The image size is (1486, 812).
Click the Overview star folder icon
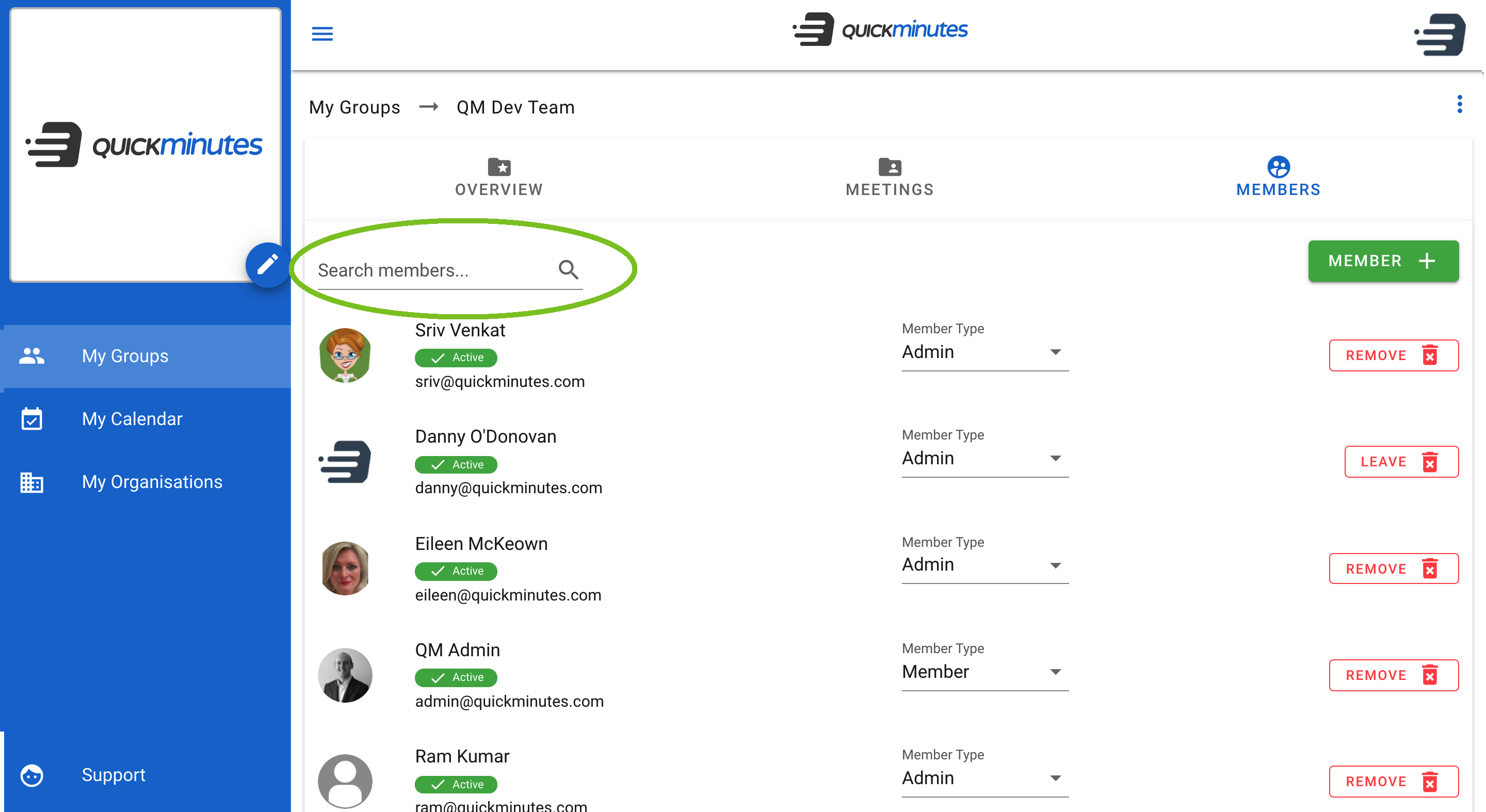[x=499, y=167]
